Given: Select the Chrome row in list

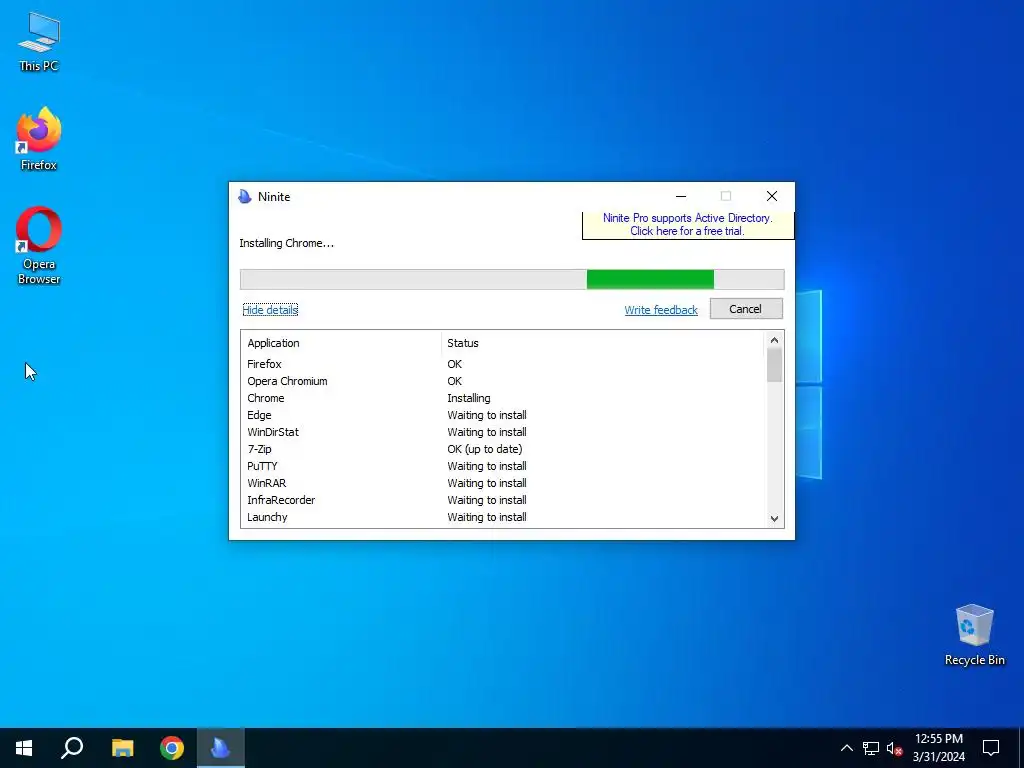Looking at the screenshot, I should (x=503, y=398).
